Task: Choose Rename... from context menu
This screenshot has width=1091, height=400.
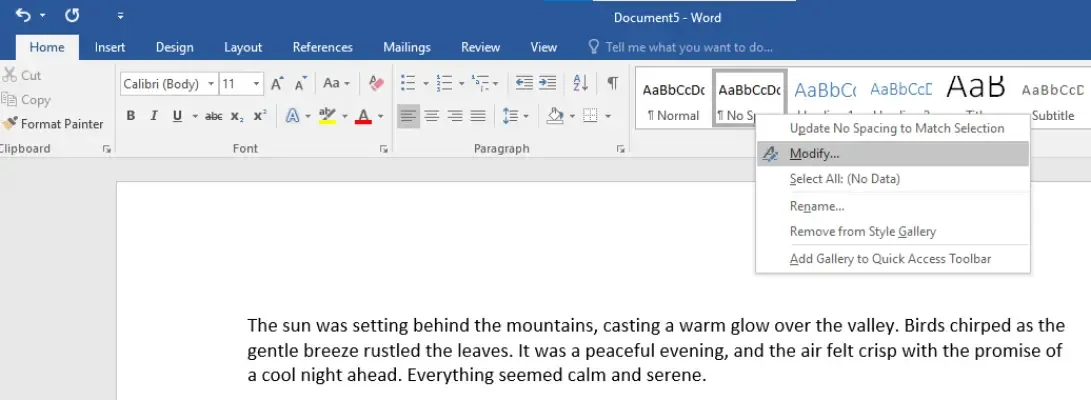Action: coord(893,206)
